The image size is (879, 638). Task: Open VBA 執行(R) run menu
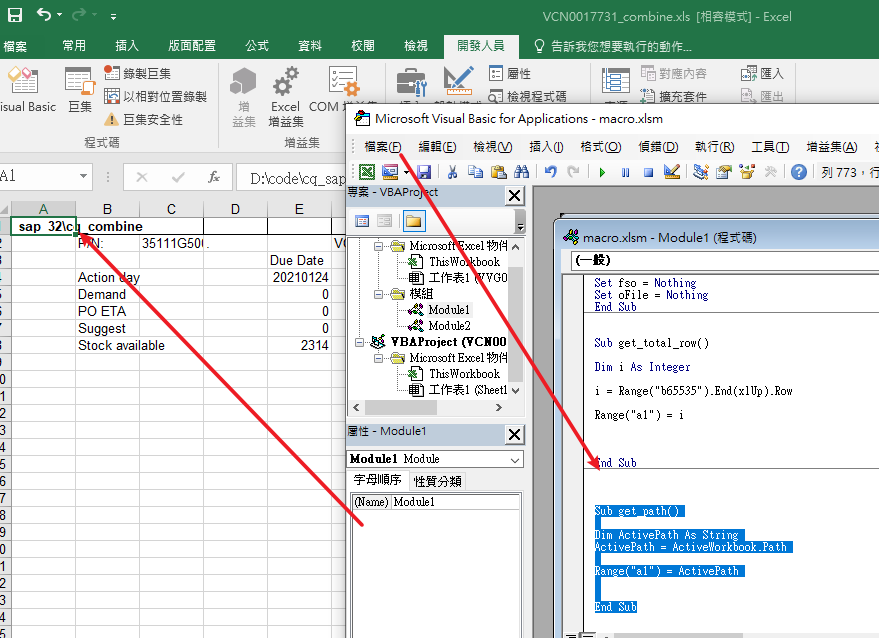(x=714, y=147)
